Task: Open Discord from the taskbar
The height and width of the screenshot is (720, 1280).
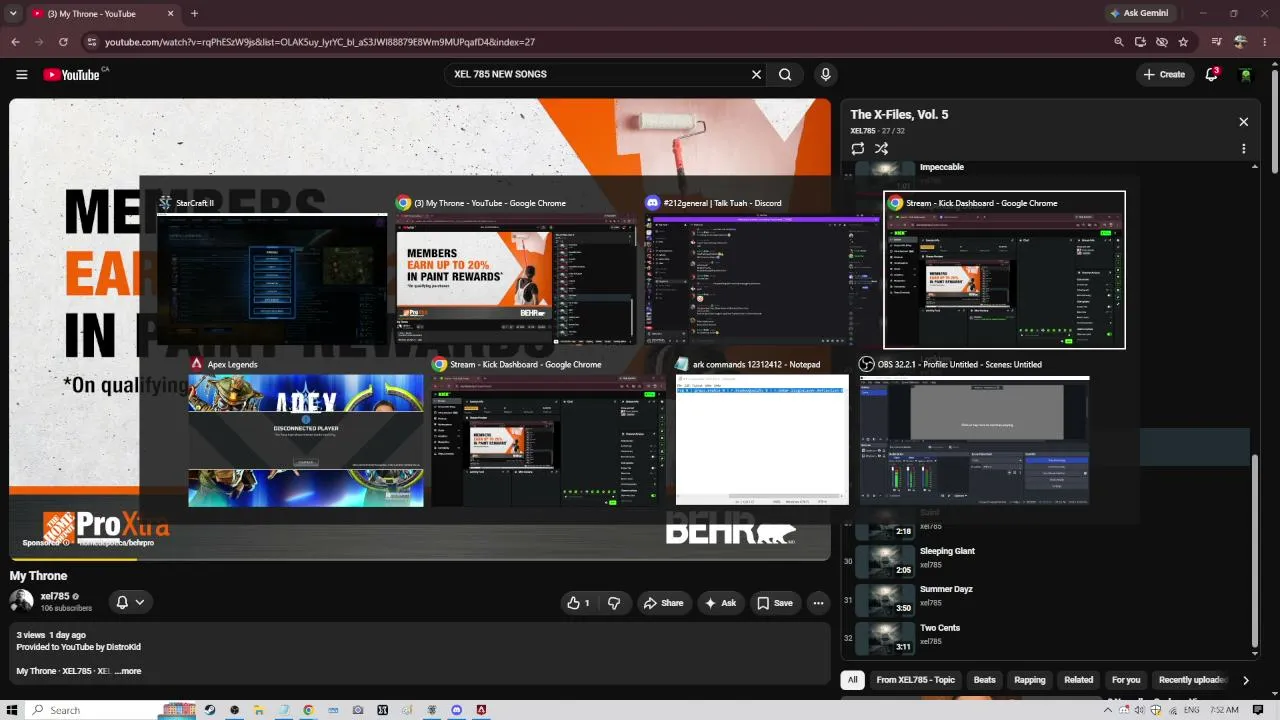Action: click(457, 710)
